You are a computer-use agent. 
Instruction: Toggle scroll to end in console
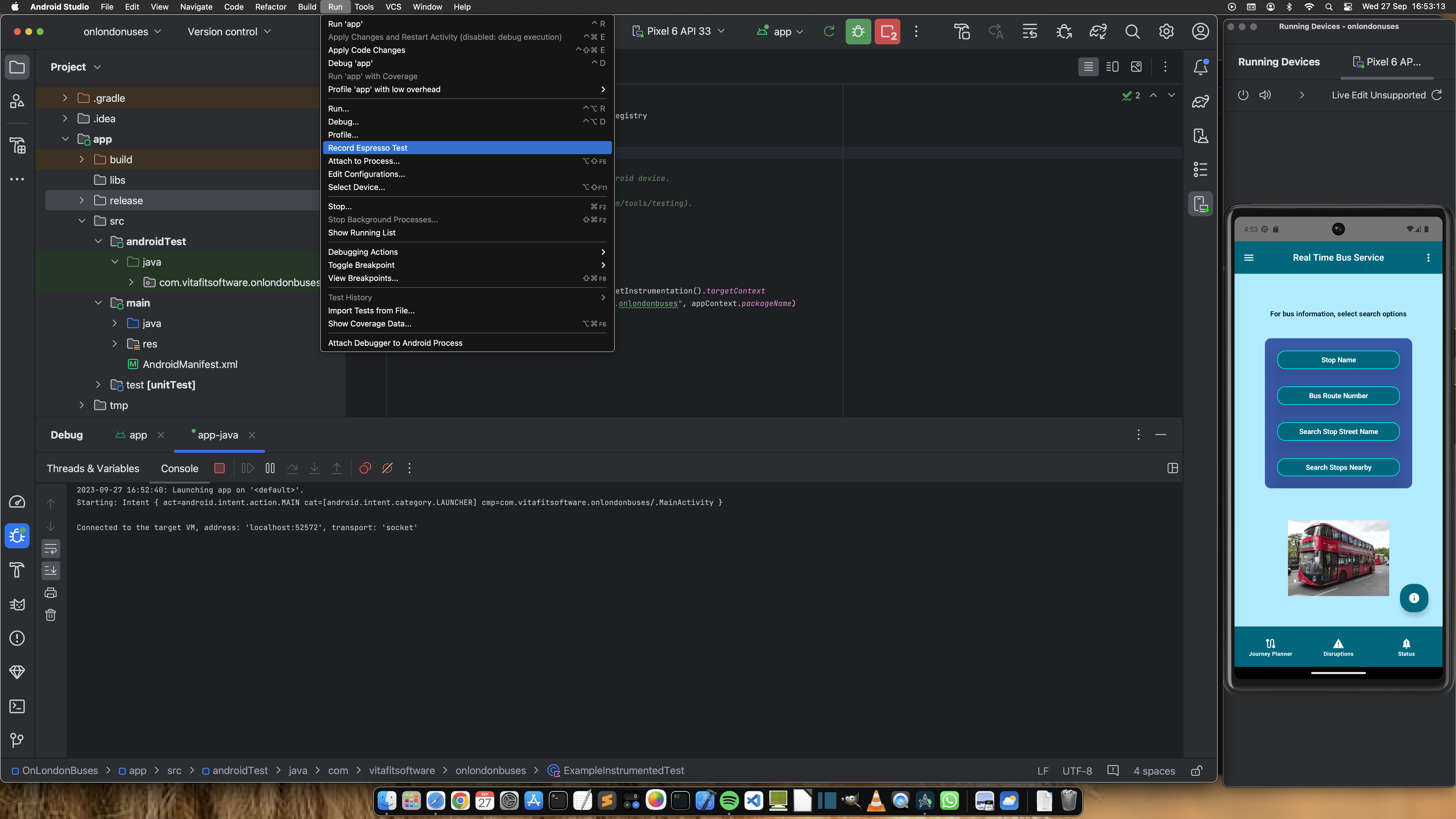click(x=51, y=570)
